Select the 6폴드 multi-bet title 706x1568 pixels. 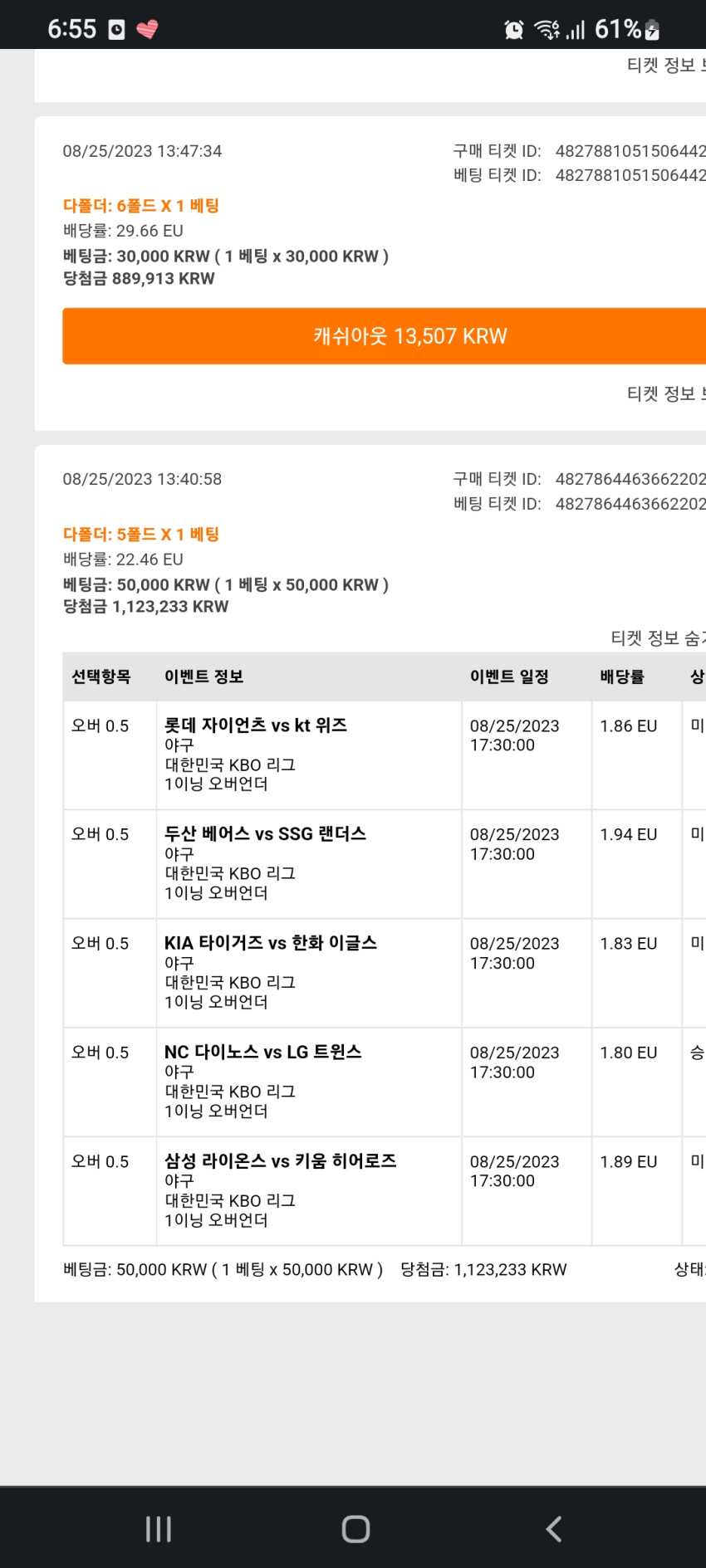click(141, 206)
